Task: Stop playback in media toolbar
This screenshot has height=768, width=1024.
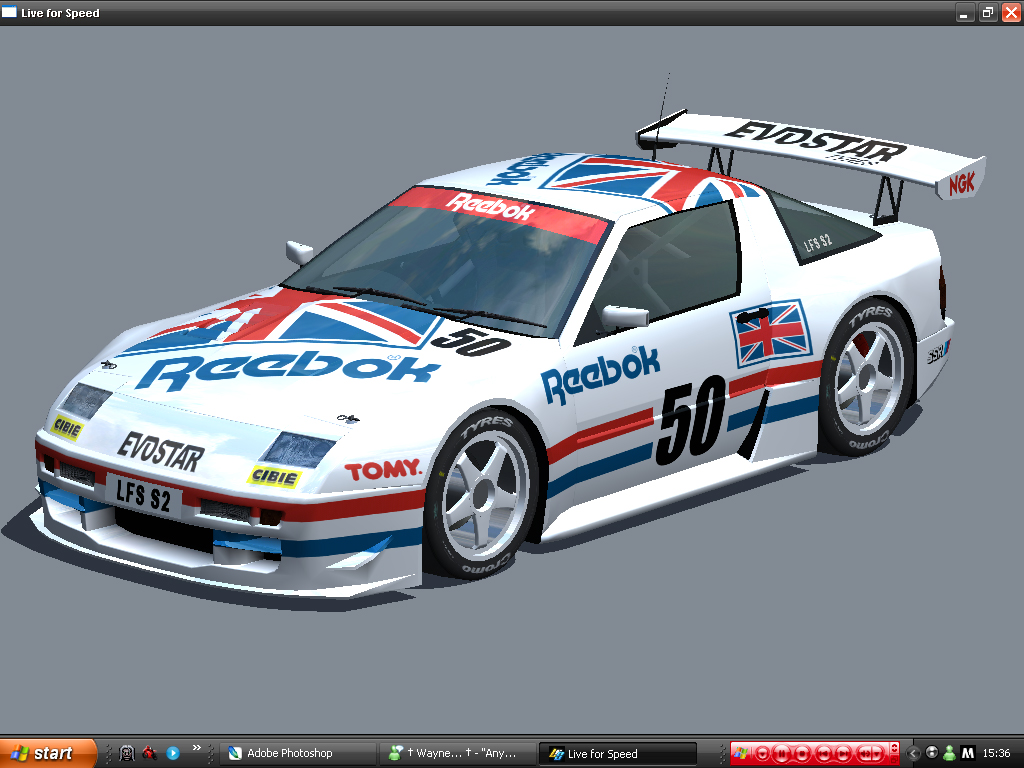Action: pos(802,754)
